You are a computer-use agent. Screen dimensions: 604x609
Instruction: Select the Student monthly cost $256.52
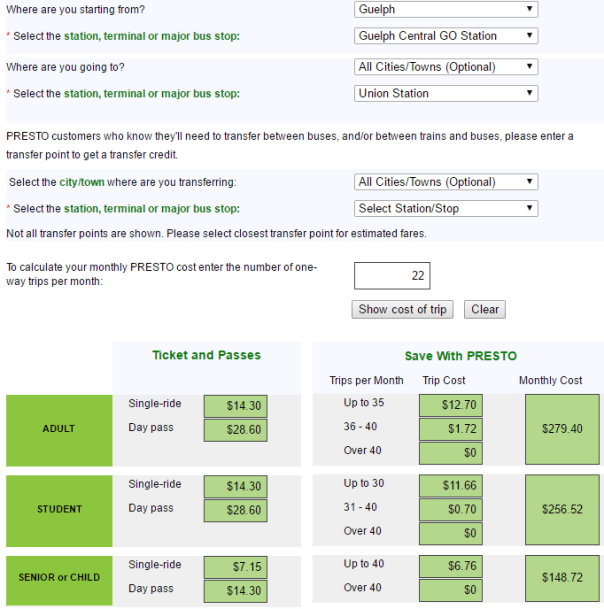(562, 510)
